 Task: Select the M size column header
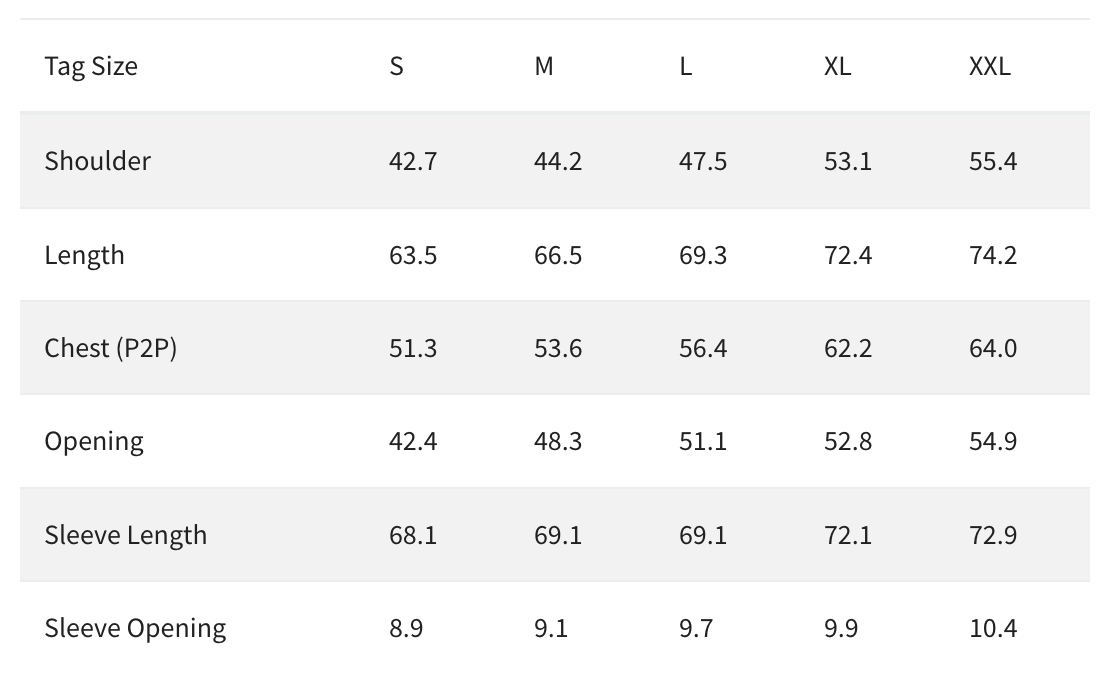[x=543, y=66]
